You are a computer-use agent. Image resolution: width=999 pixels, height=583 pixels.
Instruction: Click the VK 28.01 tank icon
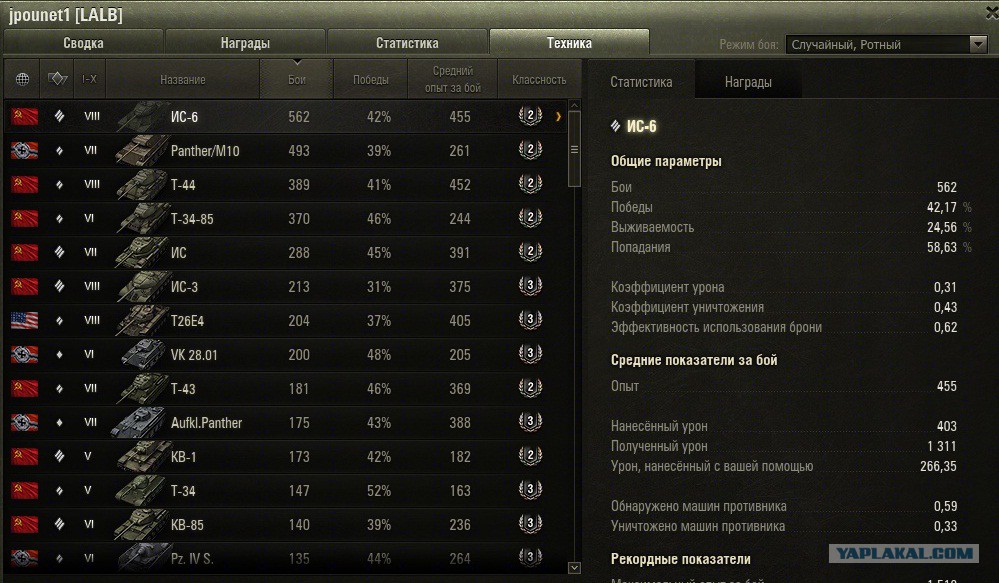point(142,355)
